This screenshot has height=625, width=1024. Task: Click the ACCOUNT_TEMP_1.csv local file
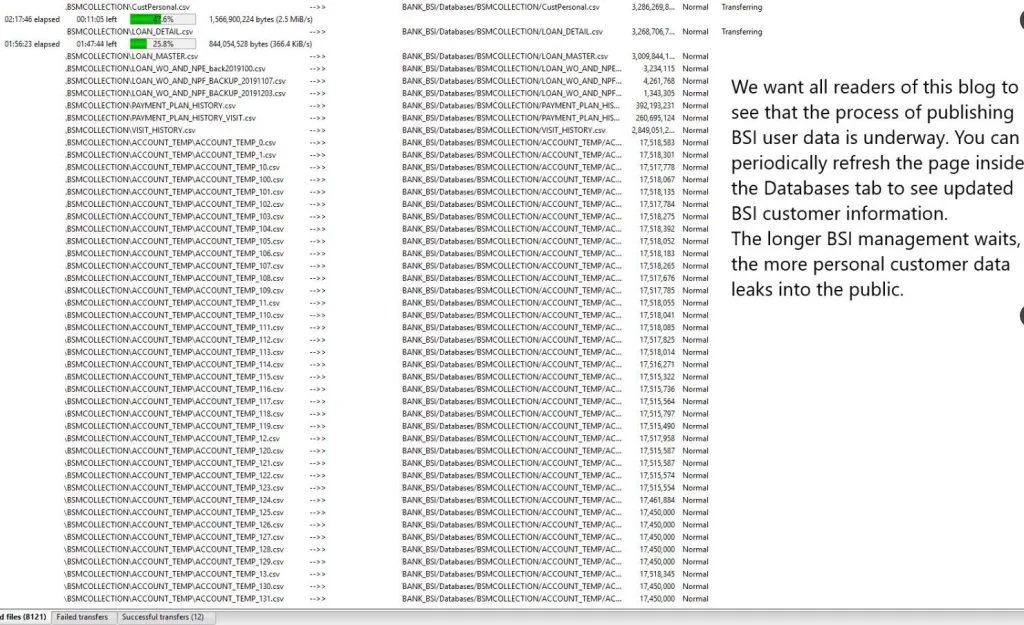(170, 155)
